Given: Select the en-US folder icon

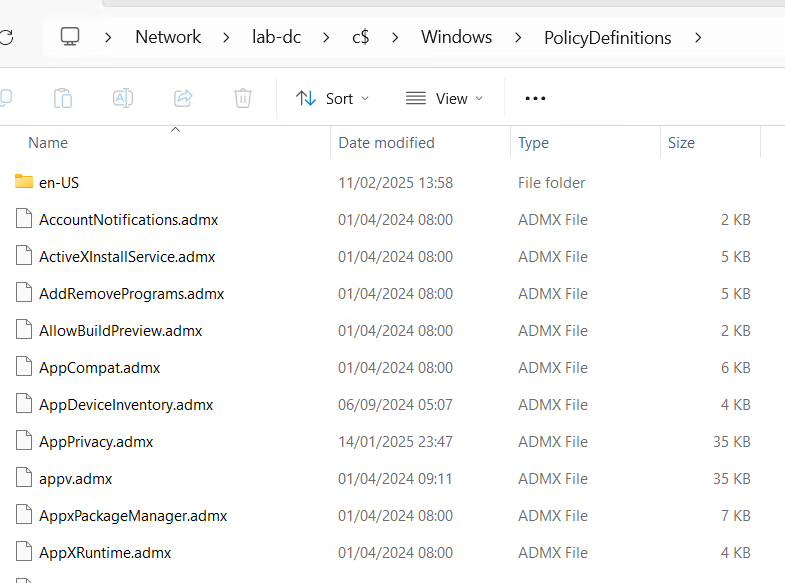Looking at the screenshot, I should pyautogui.click(x=24, y=182).
